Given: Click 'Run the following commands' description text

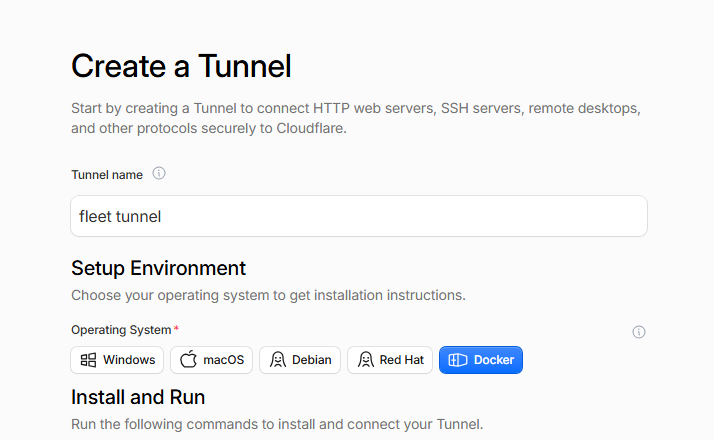Looking at the screenshot, I should point(277,424).
